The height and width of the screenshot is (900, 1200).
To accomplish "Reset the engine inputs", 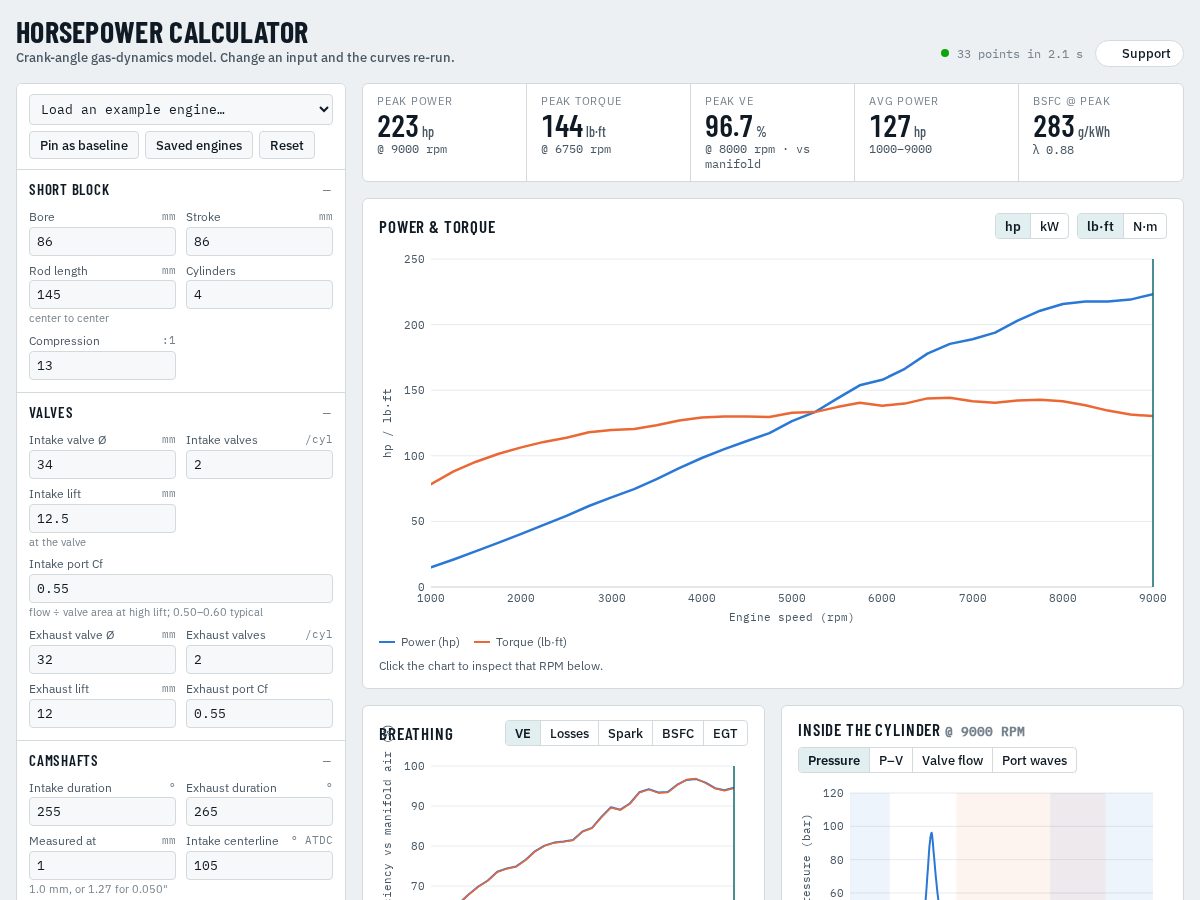I will (287, 145).
